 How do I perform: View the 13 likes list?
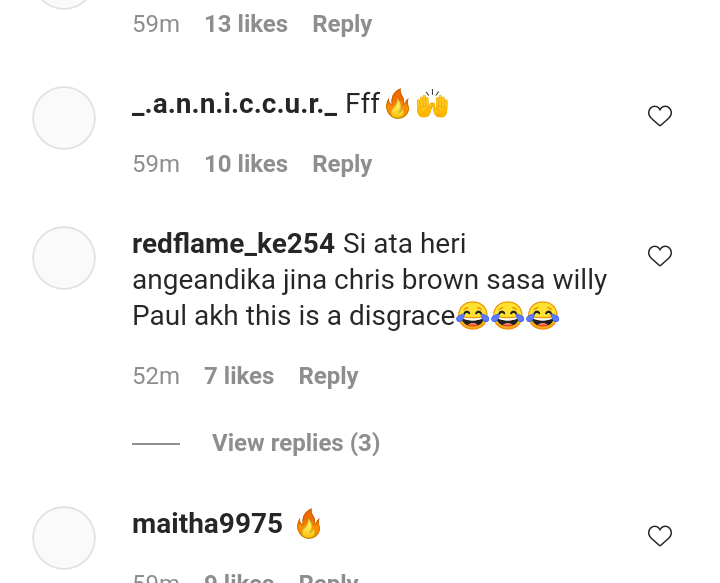246,24
